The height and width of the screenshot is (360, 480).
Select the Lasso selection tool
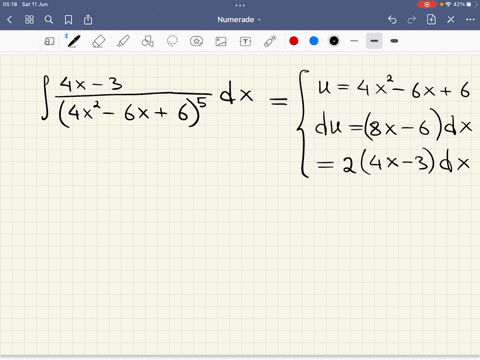coord(172,41)
